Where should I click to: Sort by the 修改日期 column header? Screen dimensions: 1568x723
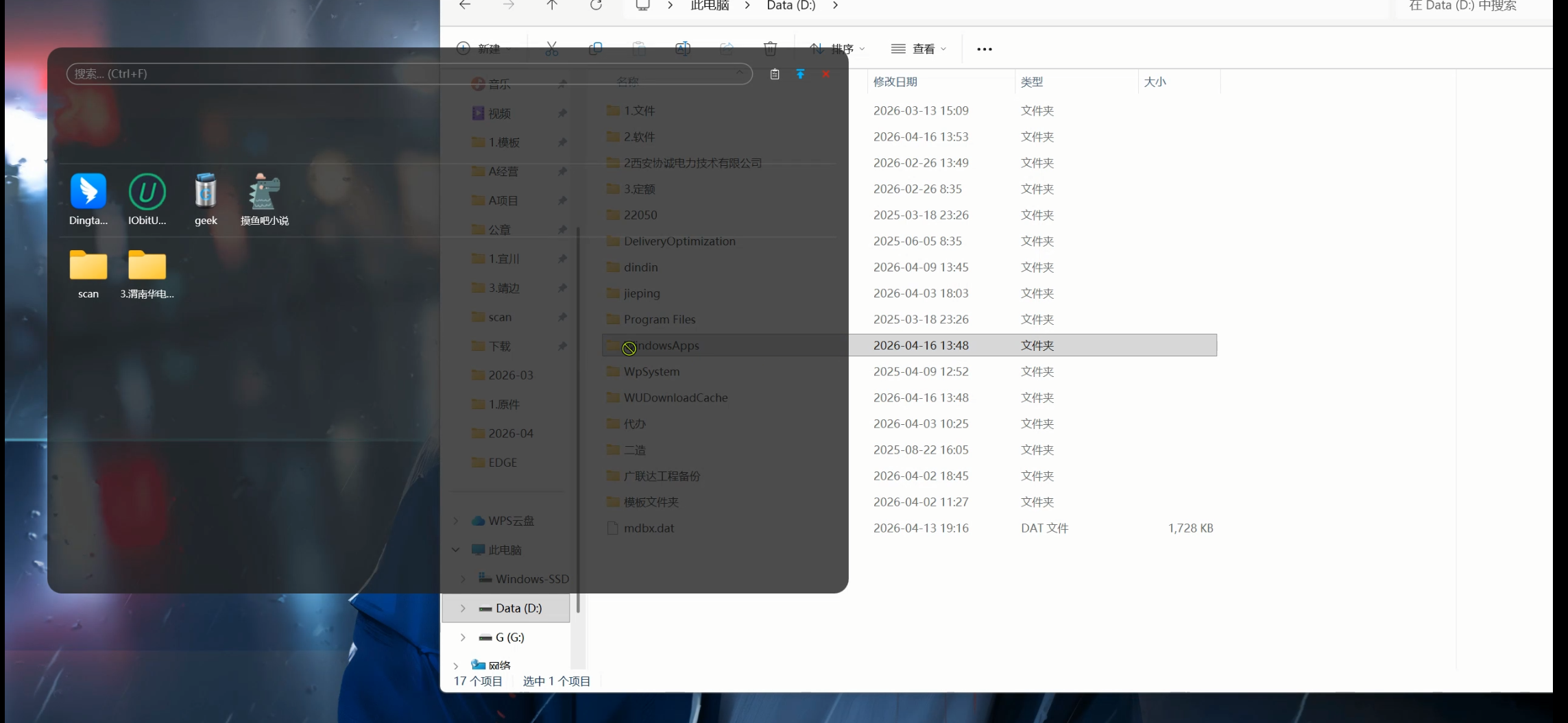pos(895,82)
